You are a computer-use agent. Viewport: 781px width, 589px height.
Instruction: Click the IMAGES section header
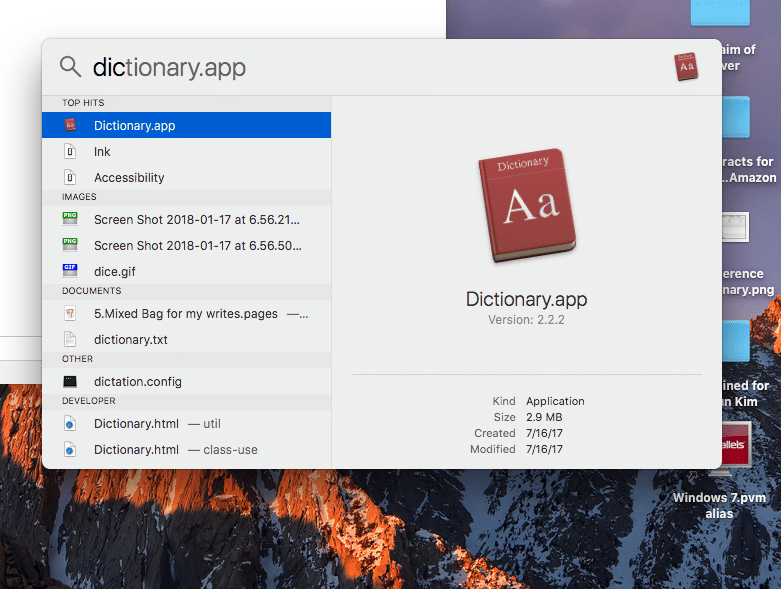[x=79, y=197]
